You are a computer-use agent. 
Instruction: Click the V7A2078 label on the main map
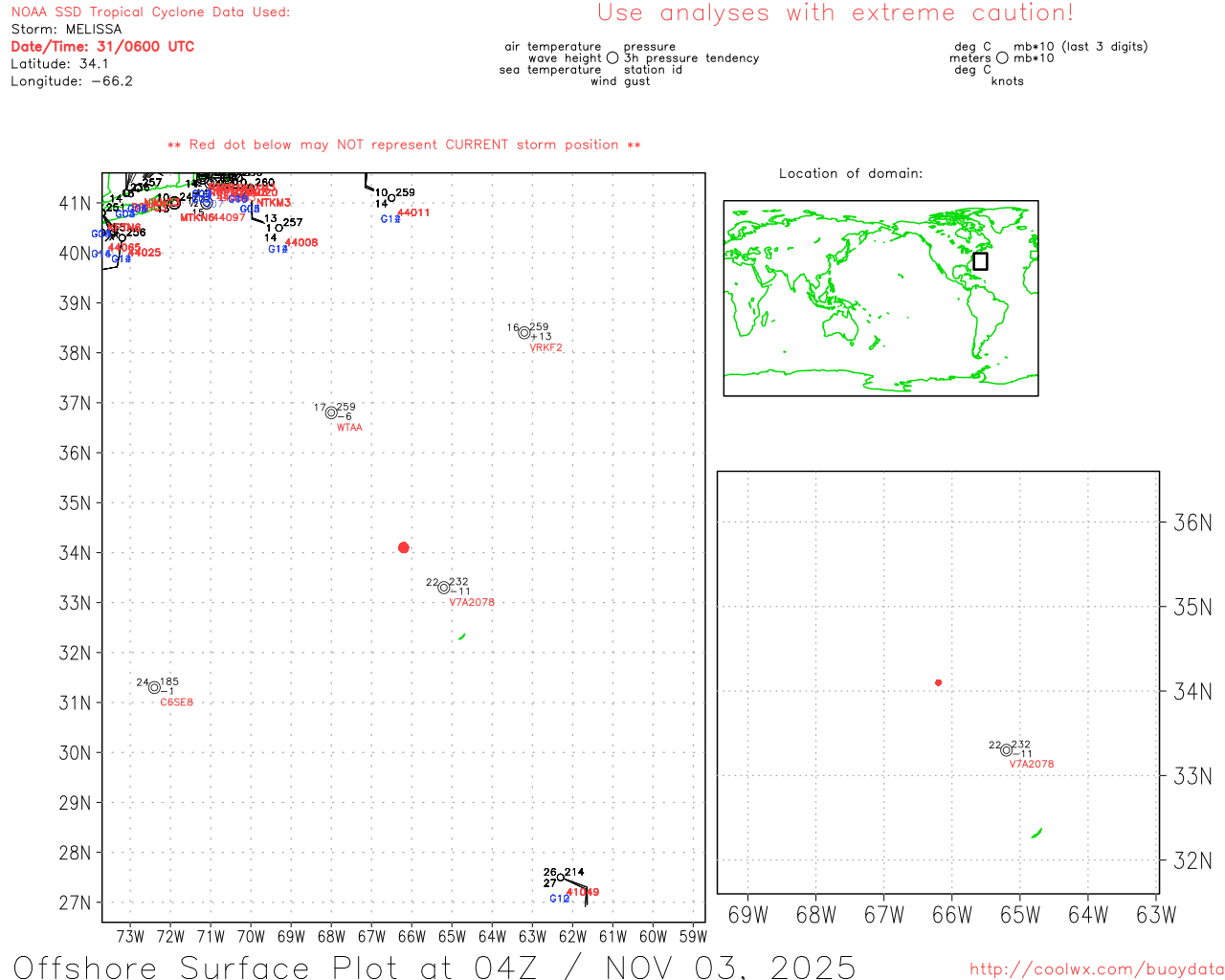pyautogui.click(x=472, y=603)
